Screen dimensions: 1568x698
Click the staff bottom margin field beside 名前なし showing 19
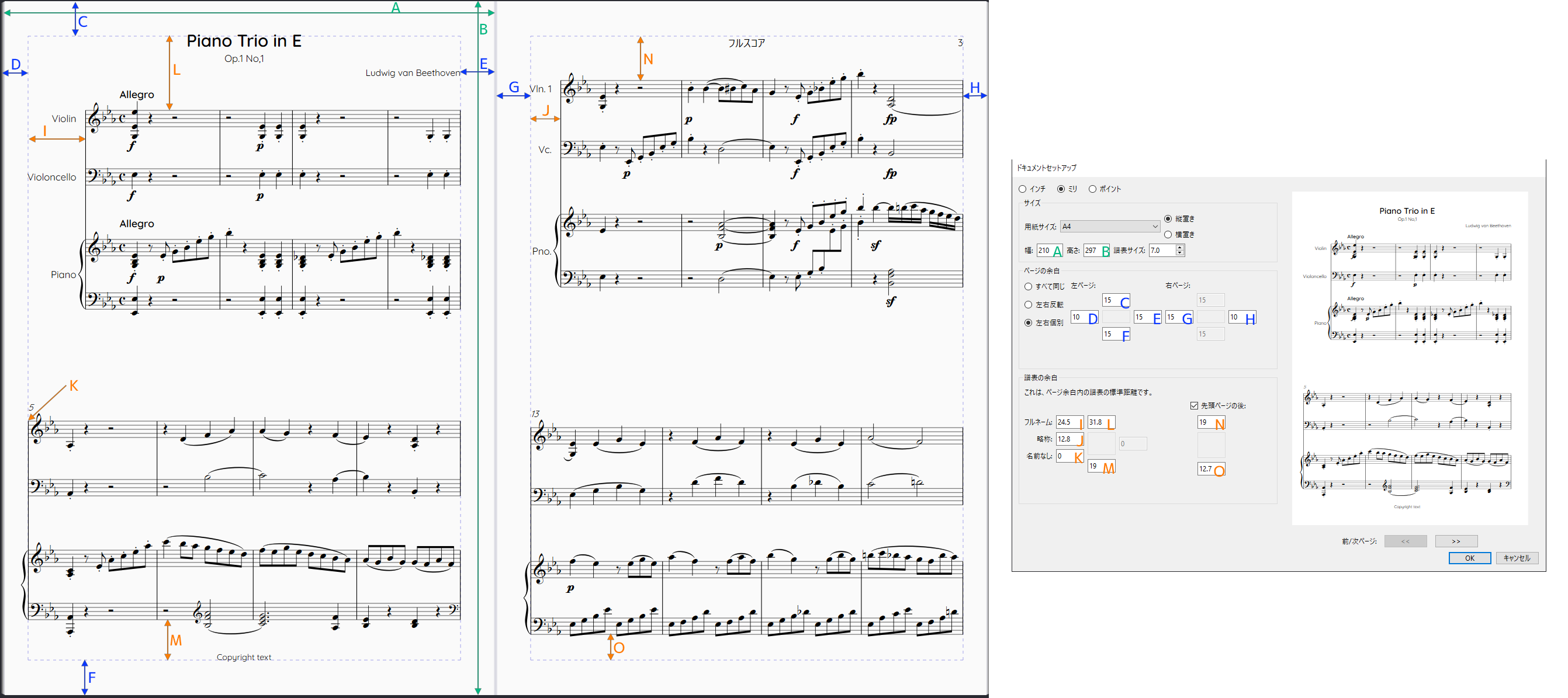pyautogui.click(x=1101, y=466)
